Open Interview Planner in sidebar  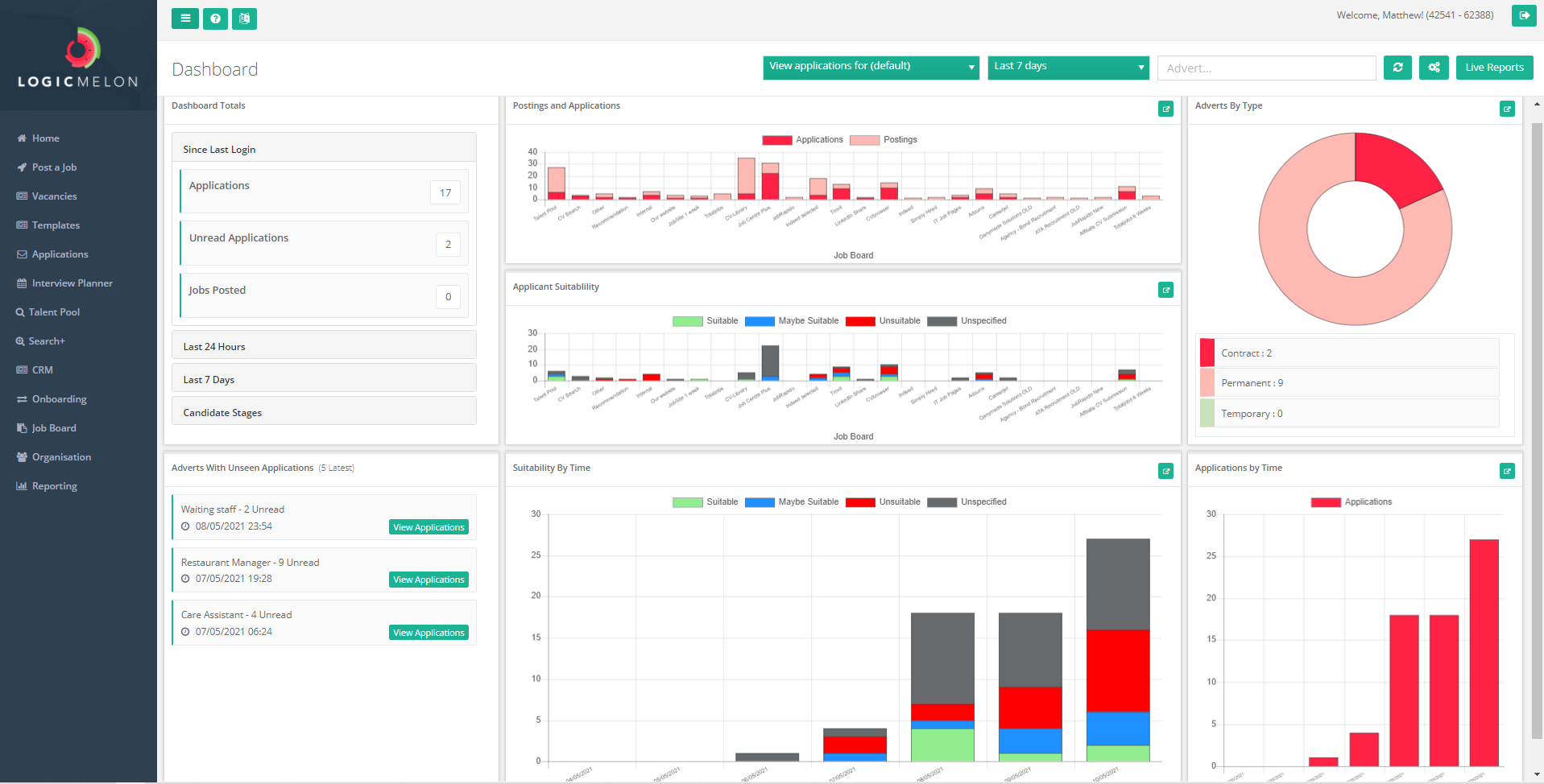point(64,283)
